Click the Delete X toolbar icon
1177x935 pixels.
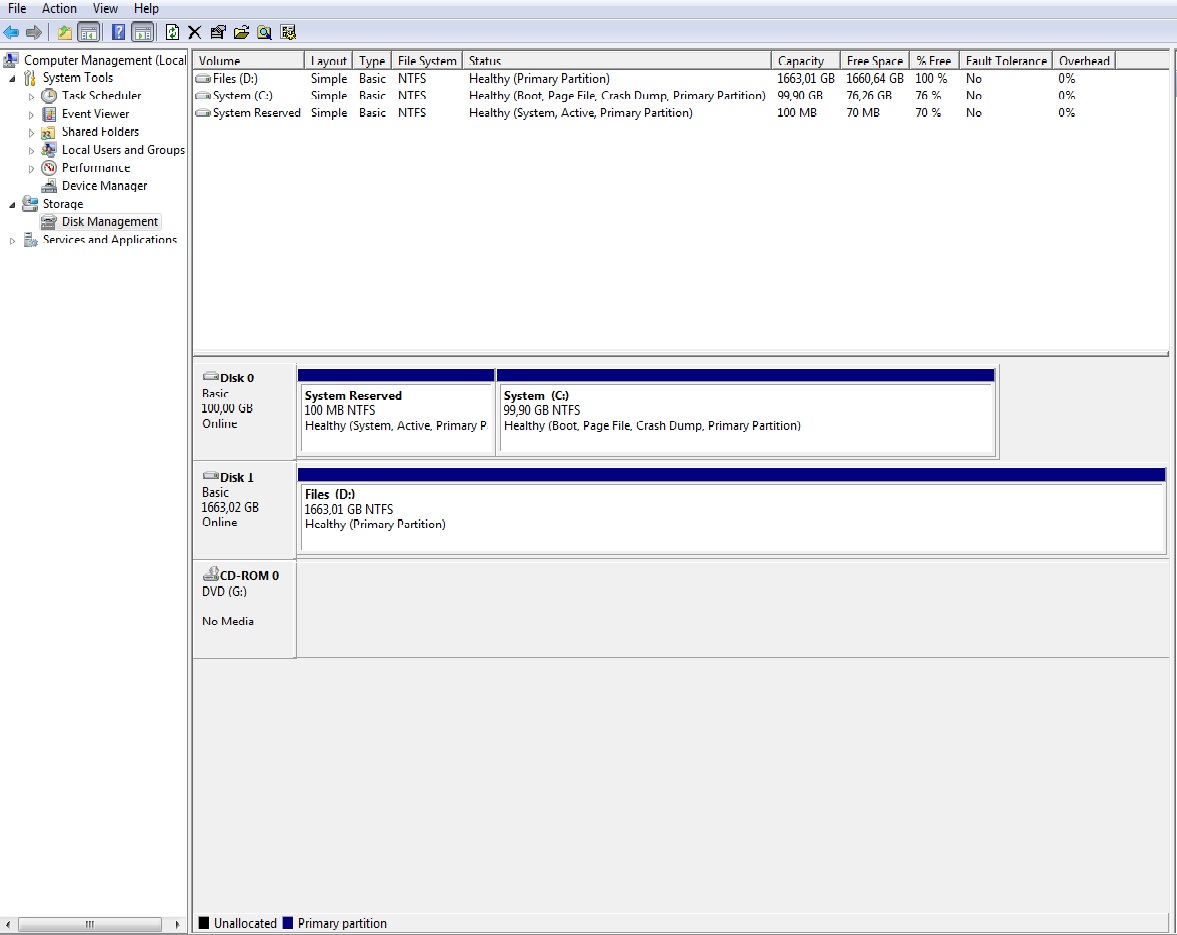(x=194, y=32)
